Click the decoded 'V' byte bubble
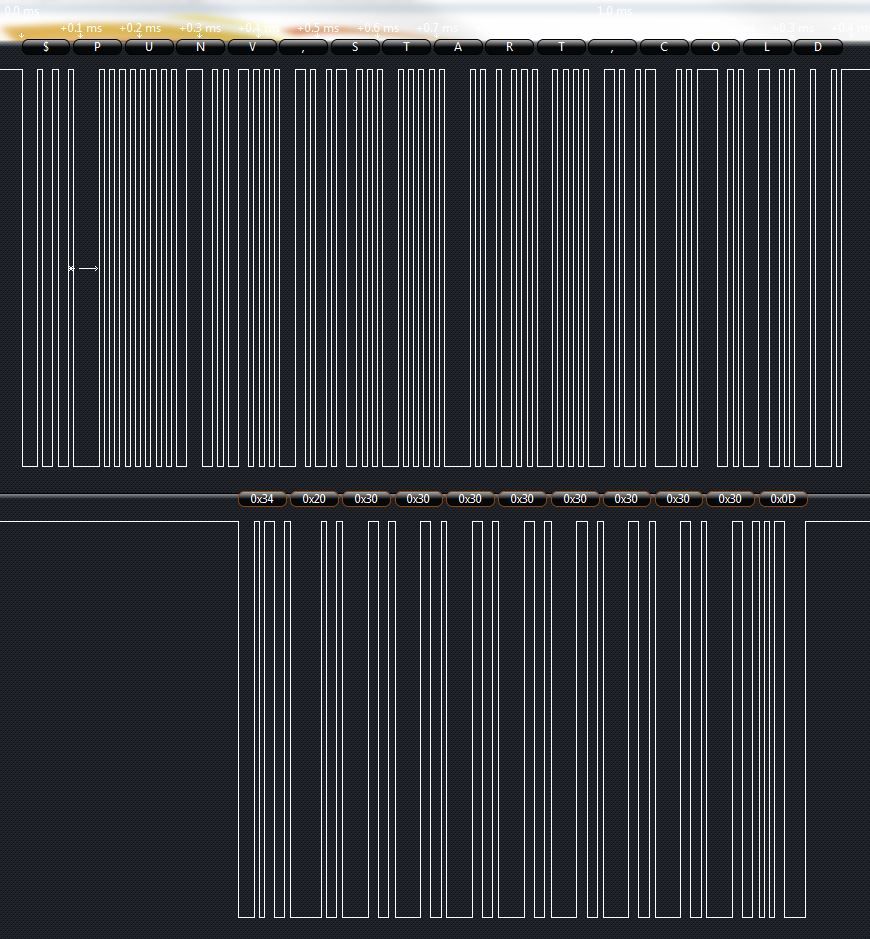Image resolution: width=870 pixels, height=939 pixels. click(x=252, y=47)
